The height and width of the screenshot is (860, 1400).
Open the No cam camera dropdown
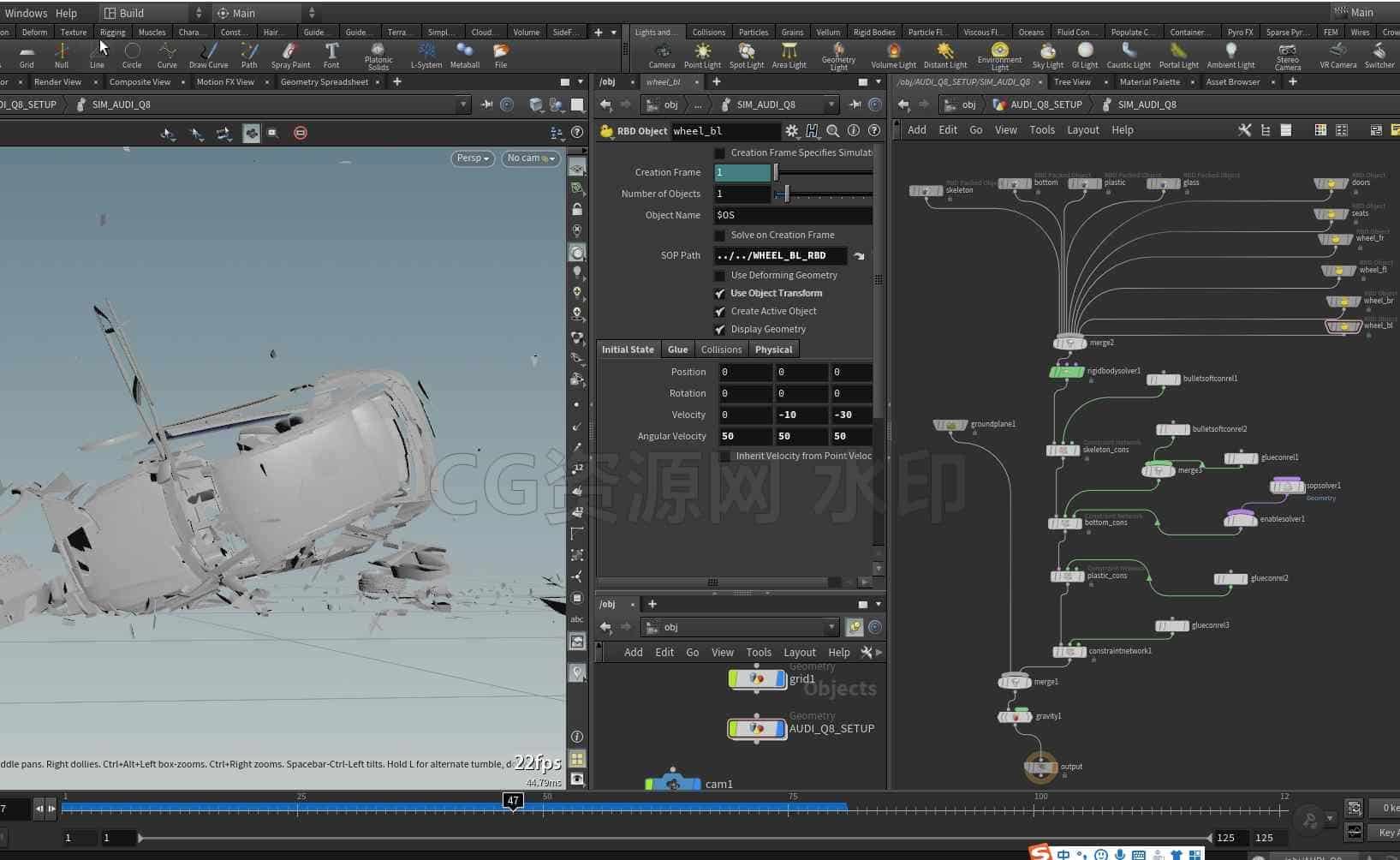pyautogui.click(x=531, y=158)
